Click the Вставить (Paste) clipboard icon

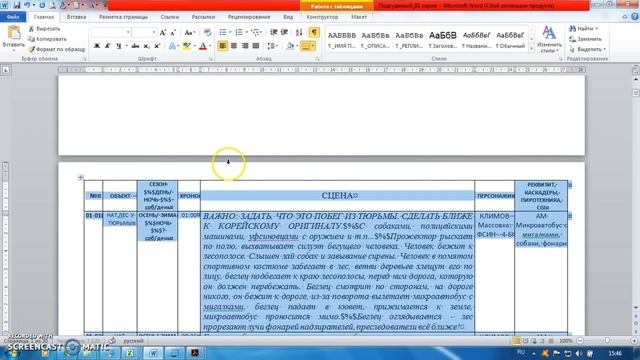13,33
